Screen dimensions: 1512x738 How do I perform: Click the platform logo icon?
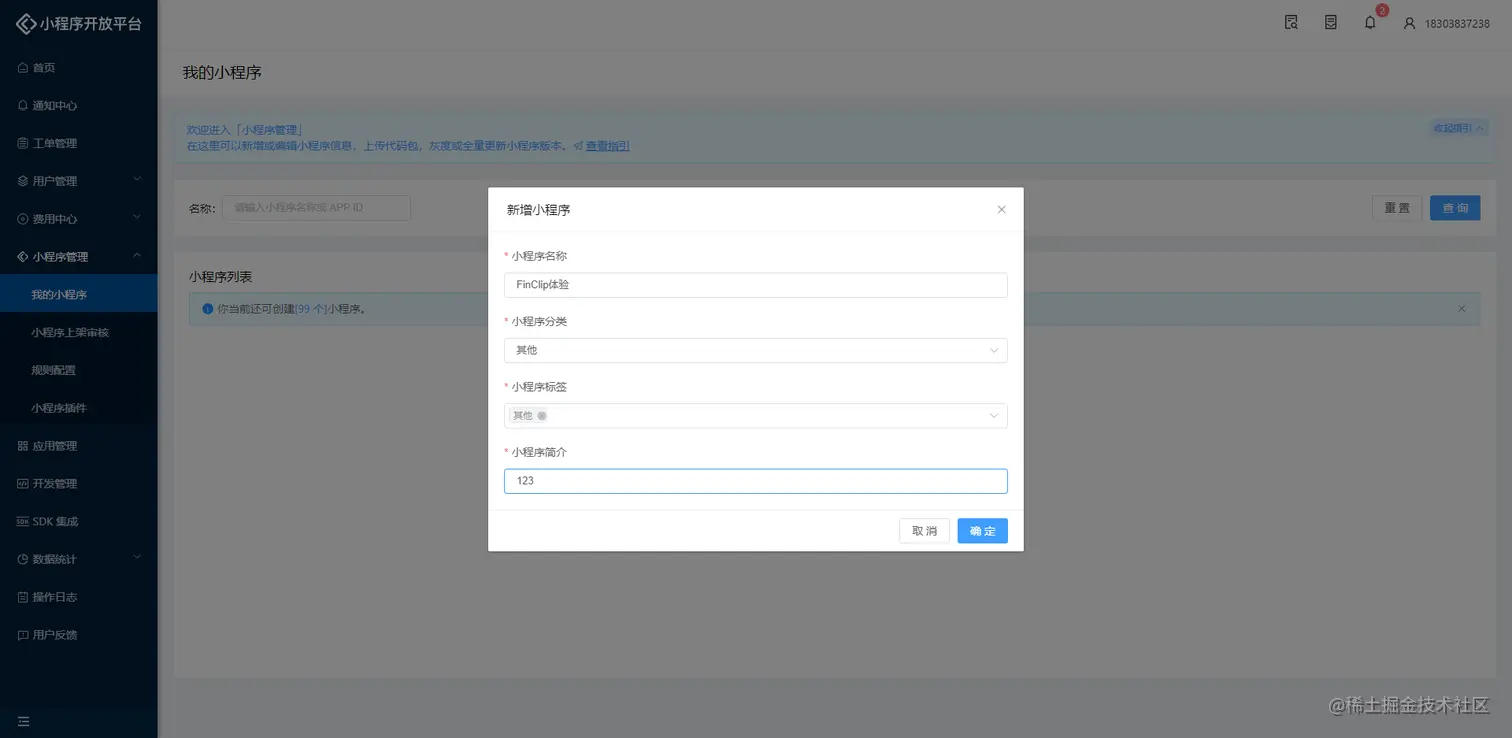point(25,23)
